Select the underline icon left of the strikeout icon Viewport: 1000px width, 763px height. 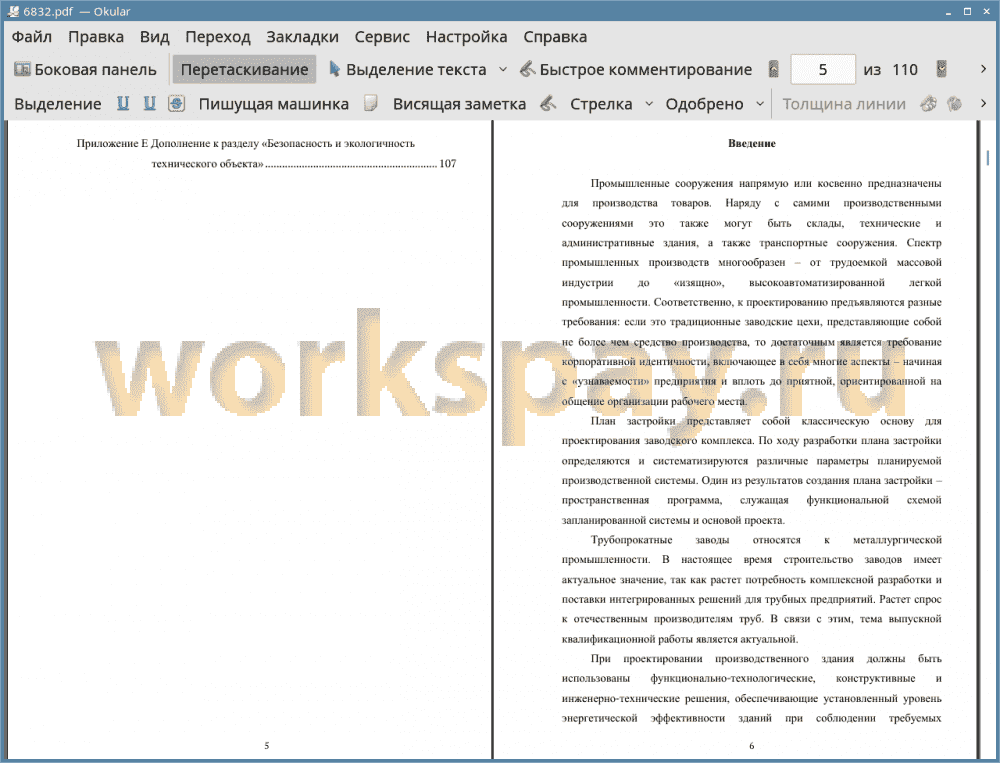pyautogui.click(x=149, y=103)
